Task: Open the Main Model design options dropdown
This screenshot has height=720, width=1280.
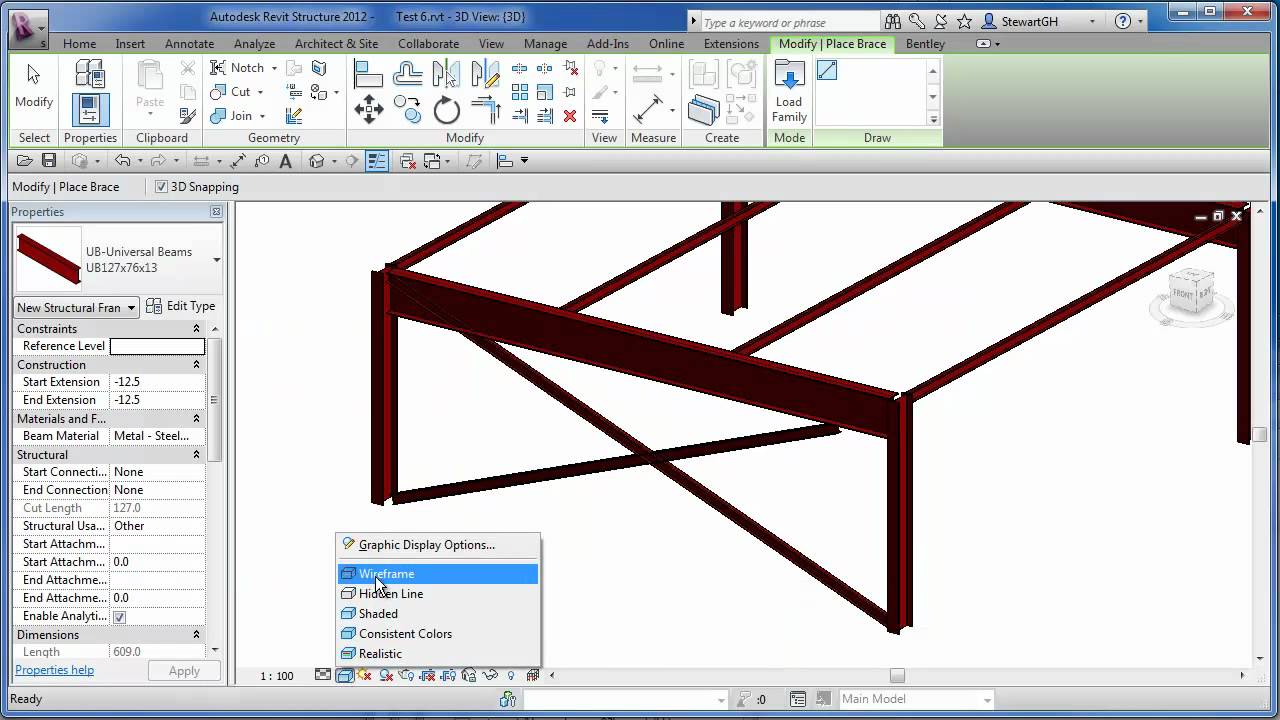Action: pyautogui.click(x=915, y=699)
